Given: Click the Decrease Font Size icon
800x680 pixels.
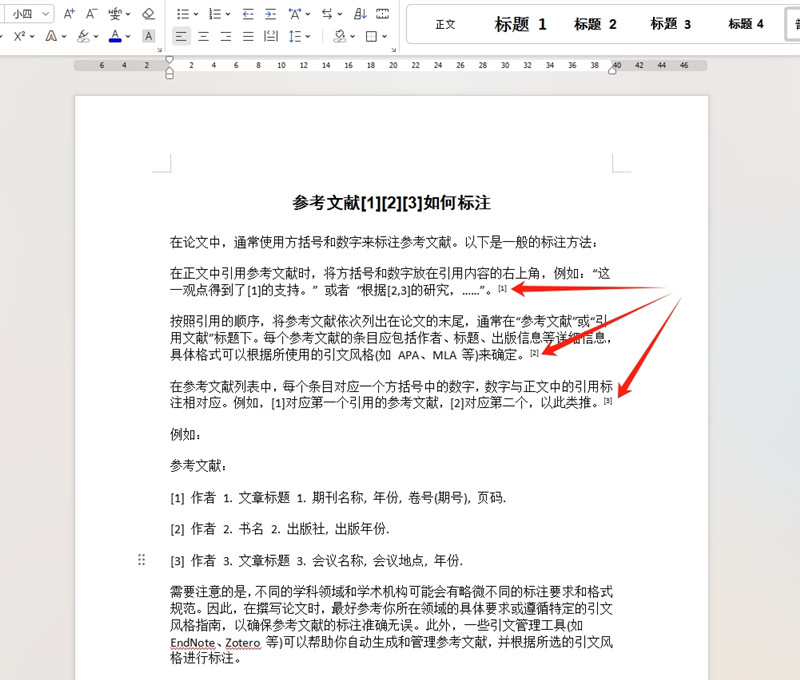Looking at the screenshot, I should point(88,13).
